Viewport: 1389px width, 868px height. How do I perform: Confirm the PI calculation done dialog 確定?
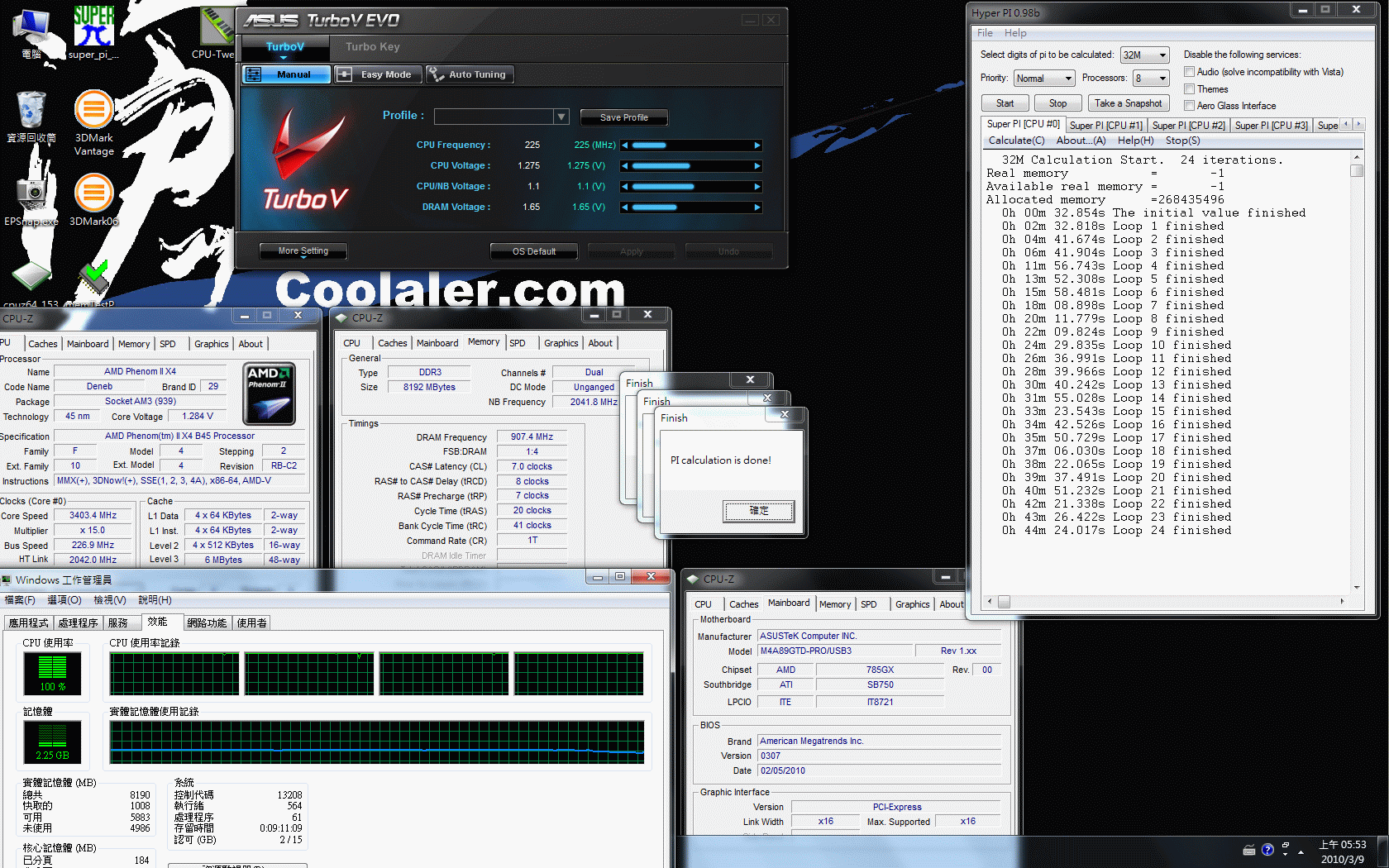point(758,511)
